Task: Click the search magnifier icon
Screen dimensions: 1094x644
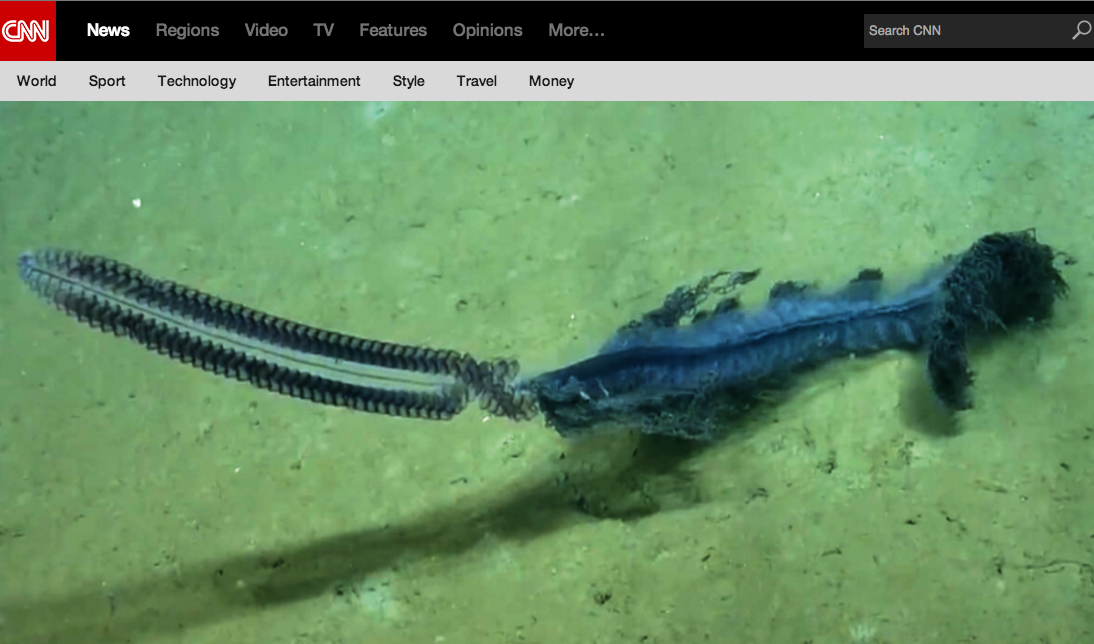Action: 1081,31
